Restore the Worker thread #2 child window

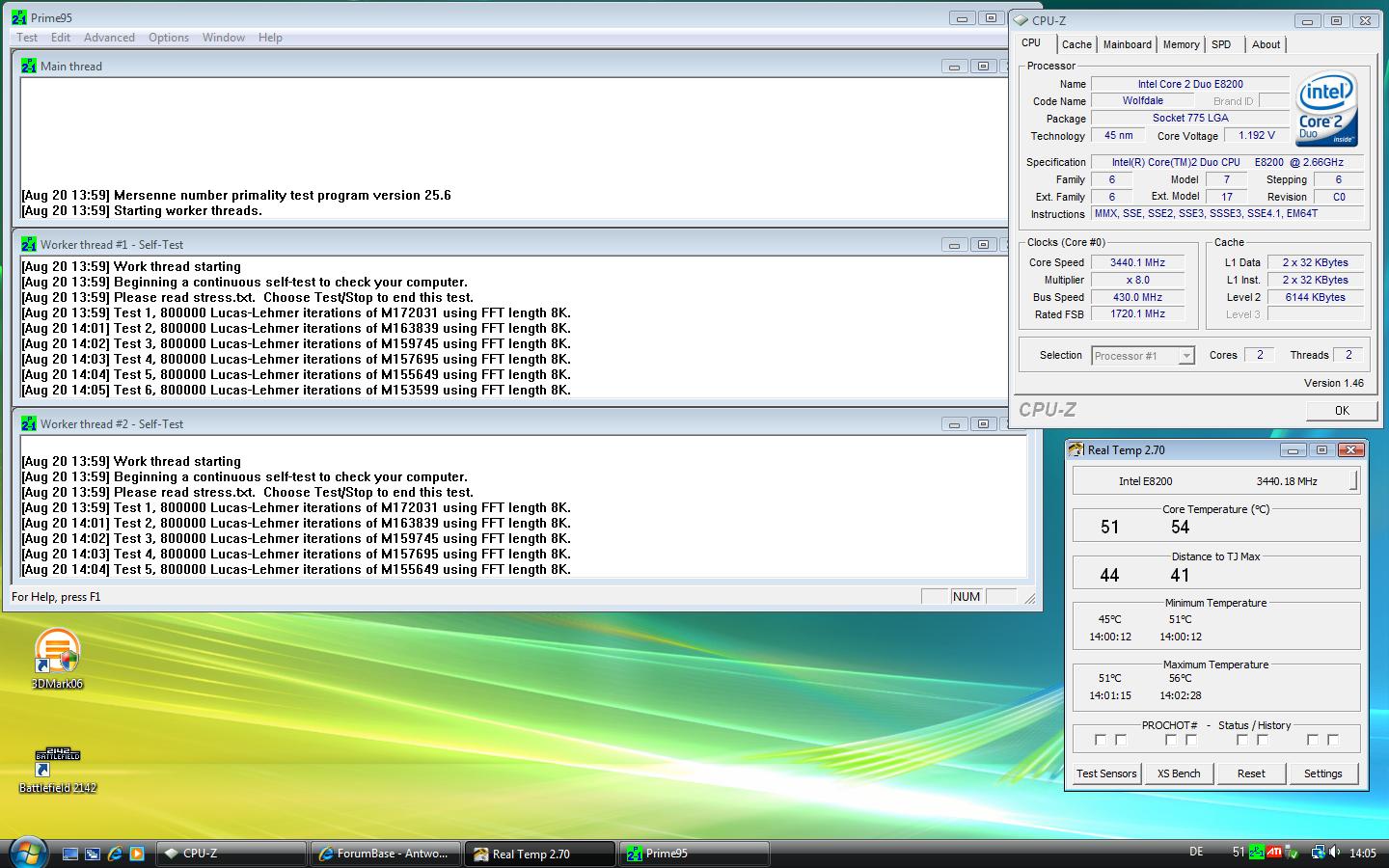983,424
